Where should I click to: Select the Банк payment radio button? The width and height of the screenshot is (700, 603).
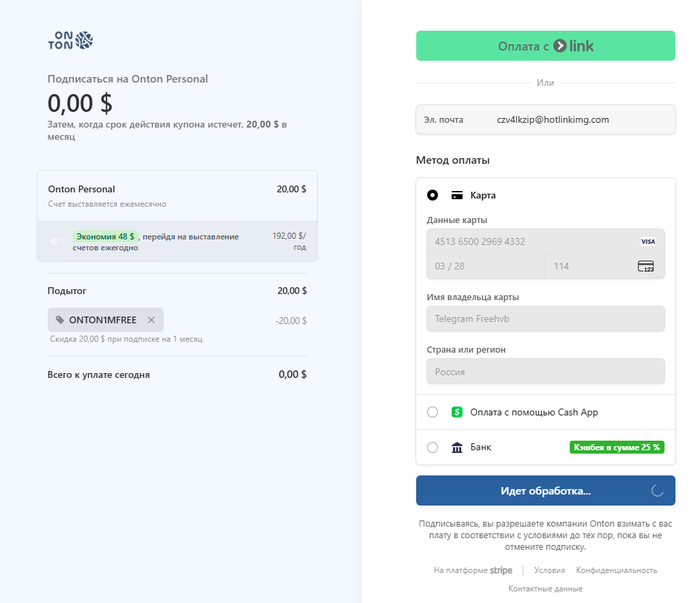point(432,447)
